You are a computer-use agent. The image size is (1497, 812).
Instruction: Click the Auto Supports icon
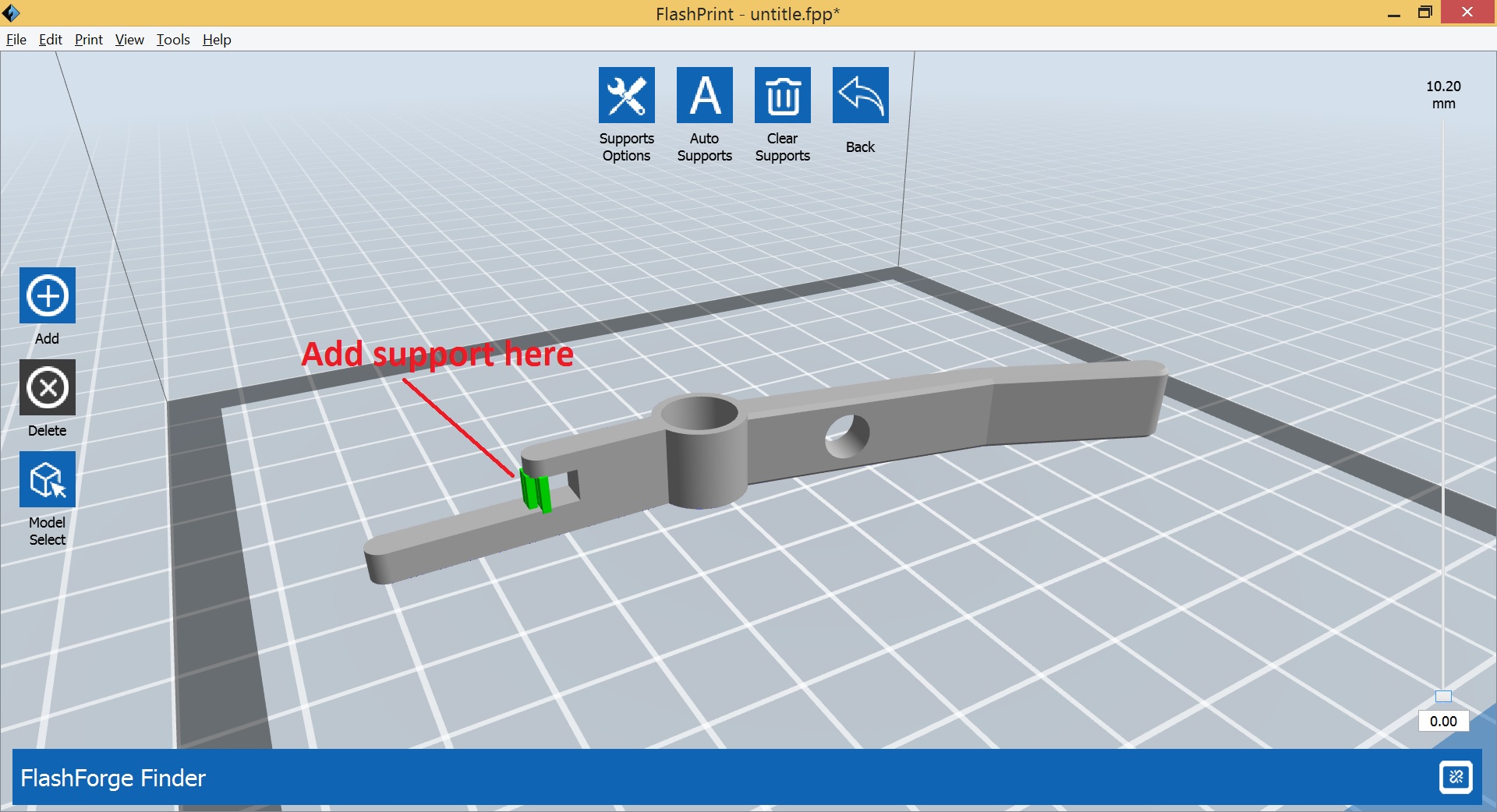click(x=704, y=95)
